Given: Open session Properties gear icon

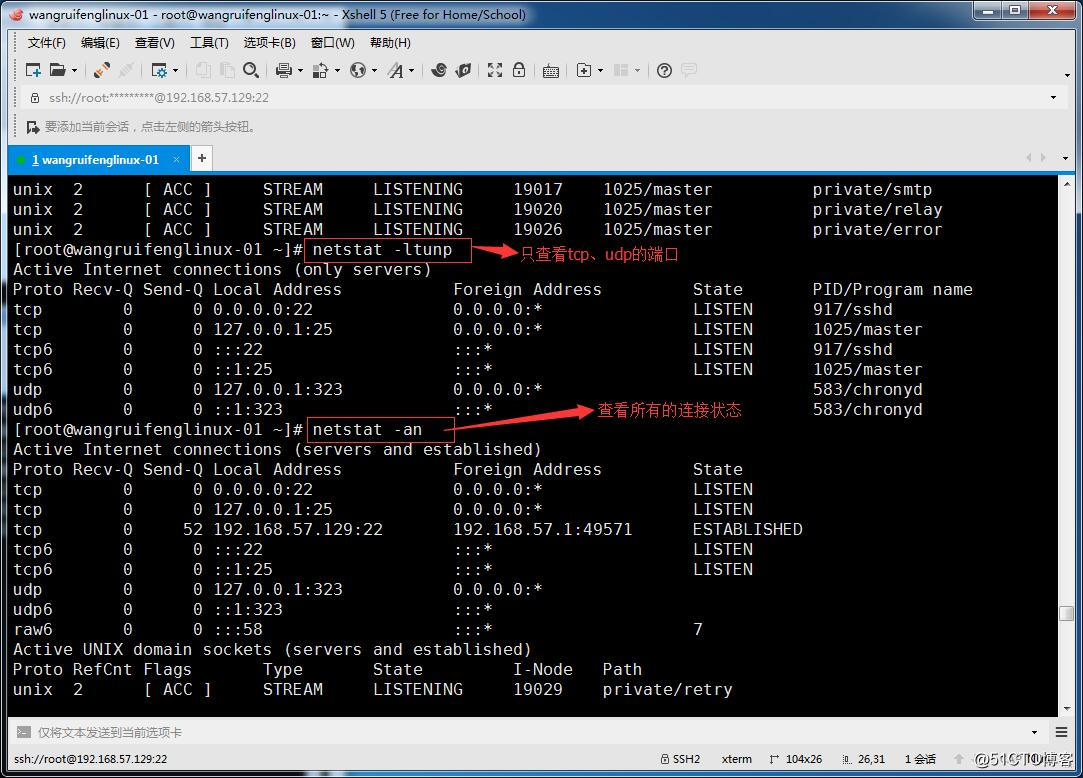Looking at the screenshot, I should point(159,70).
